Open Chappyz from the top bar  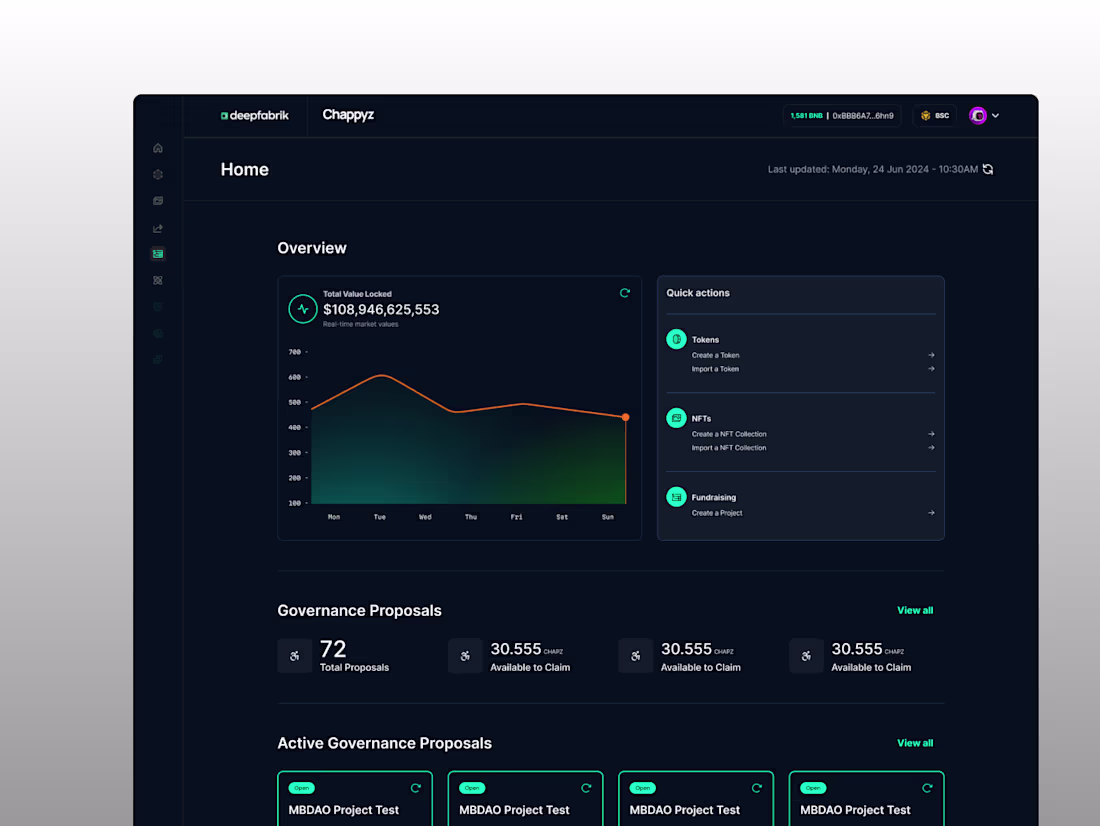[348, 115]
